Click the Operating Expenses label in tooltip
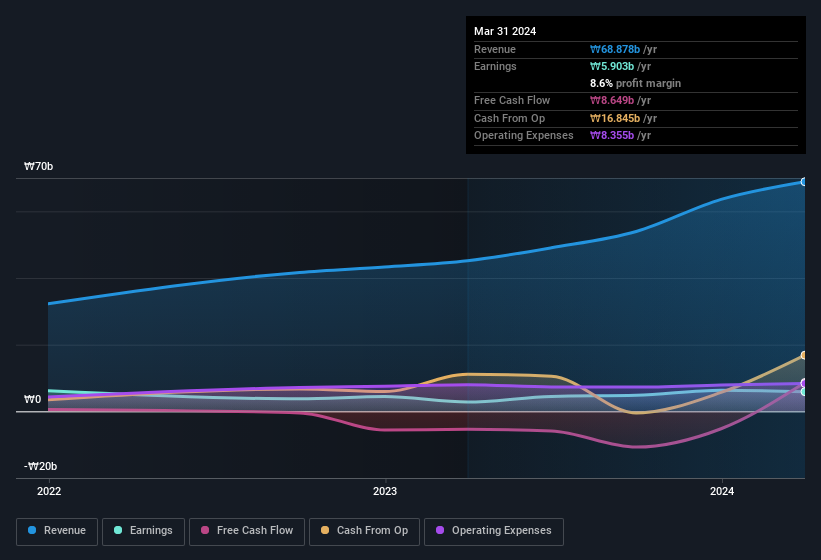Image resolution: width=821 pixels, height=560 pixels. point(524,135)
